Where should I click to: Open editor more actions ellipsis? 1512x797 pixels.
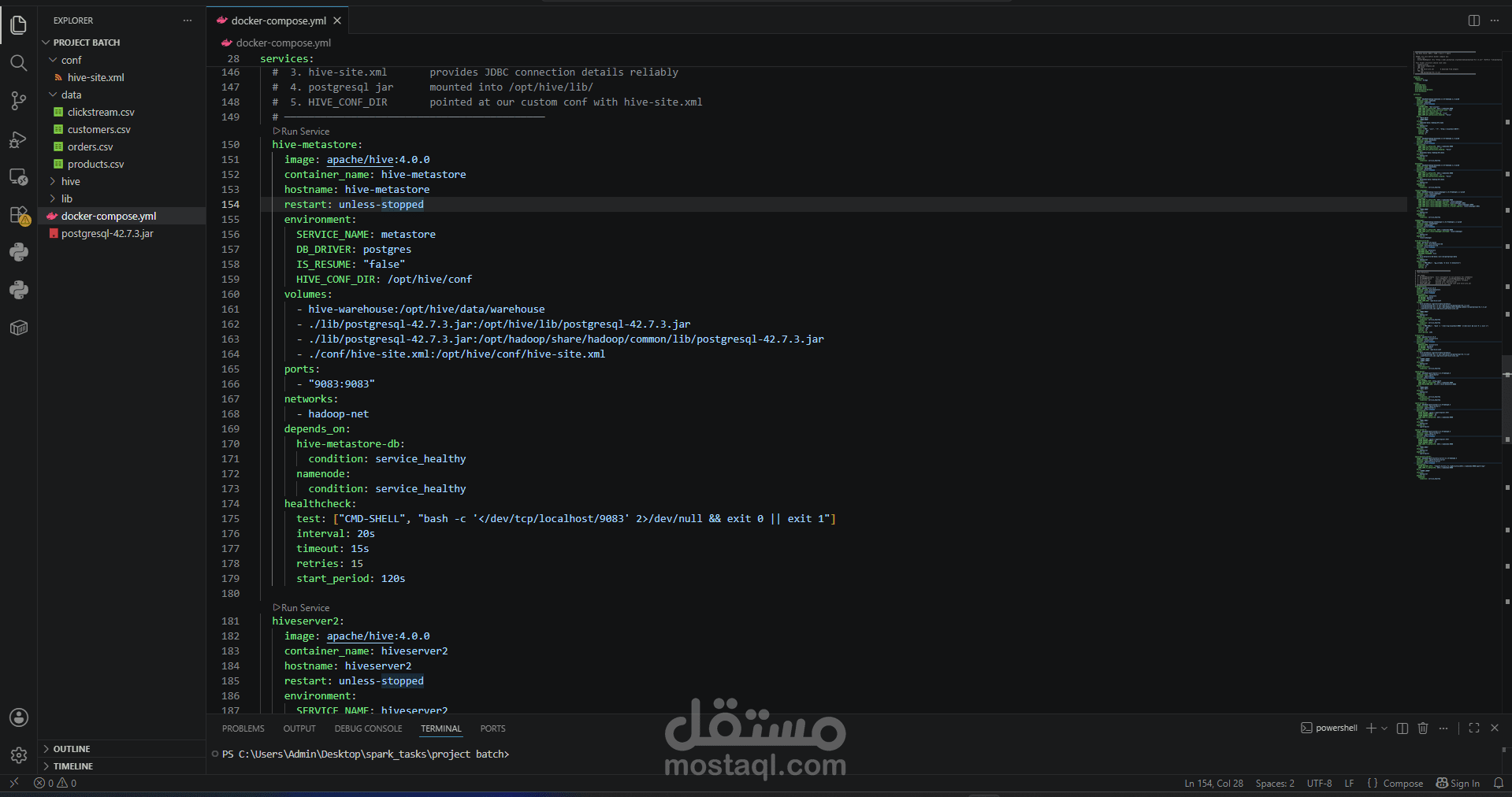(x=1495, y=20)
